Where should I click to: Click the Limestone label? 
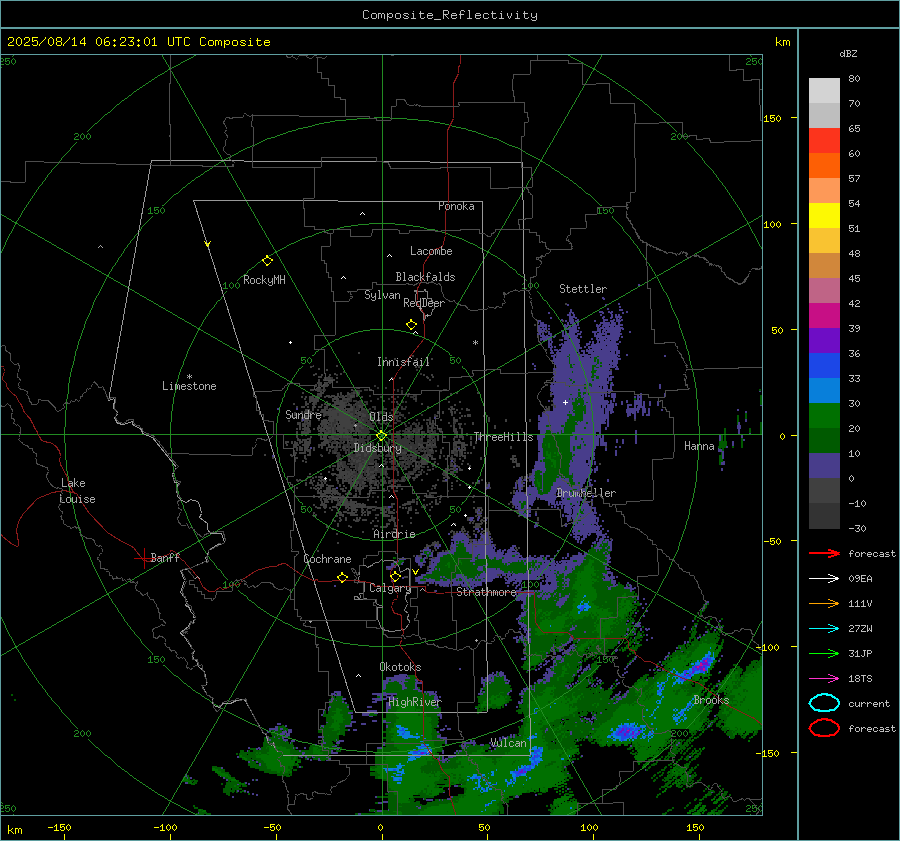pyautogui.click(x=189, y=386)
